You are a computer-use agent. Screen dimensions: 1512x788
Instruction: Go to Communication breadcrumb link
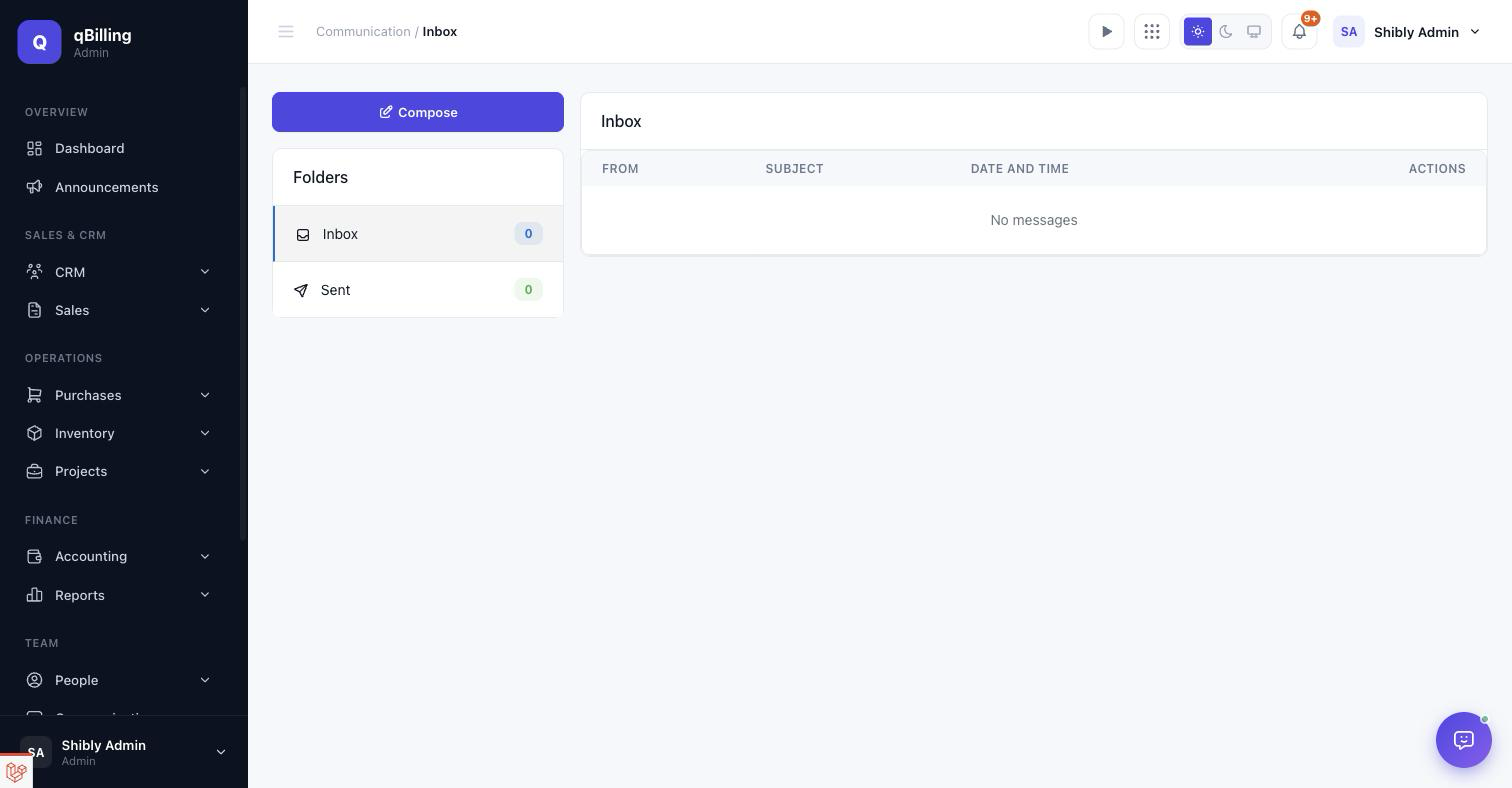tap(363, 32)
